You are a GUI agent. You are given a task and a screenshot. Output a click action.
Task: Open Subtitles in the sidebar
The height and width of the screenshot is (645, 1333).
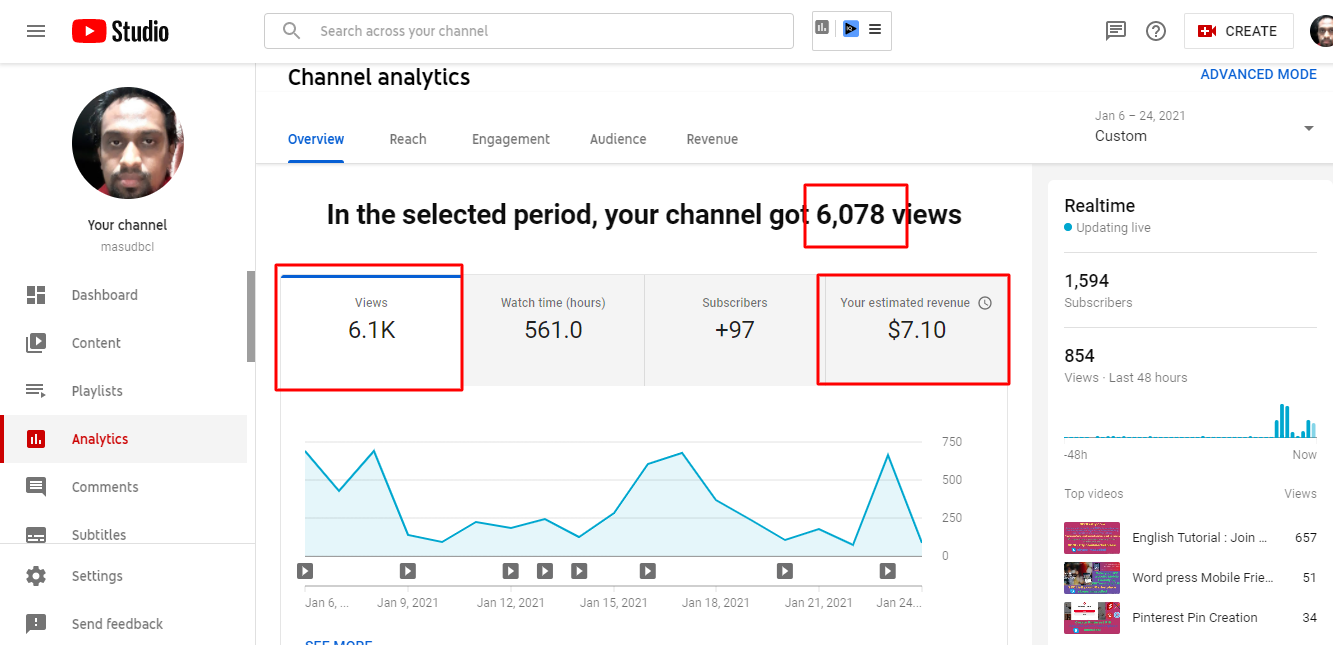tap(123, 531)
